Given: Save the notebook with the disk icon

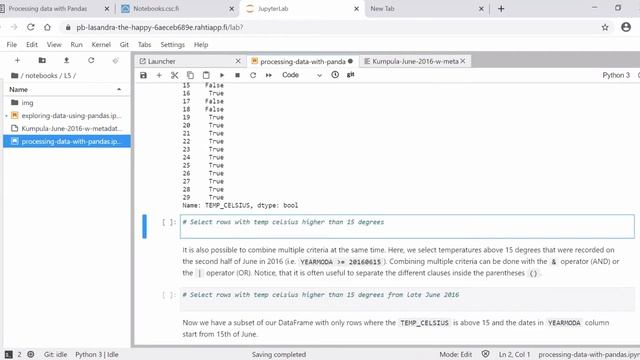Looking at the screenshot, I should (x=143, y=75).
